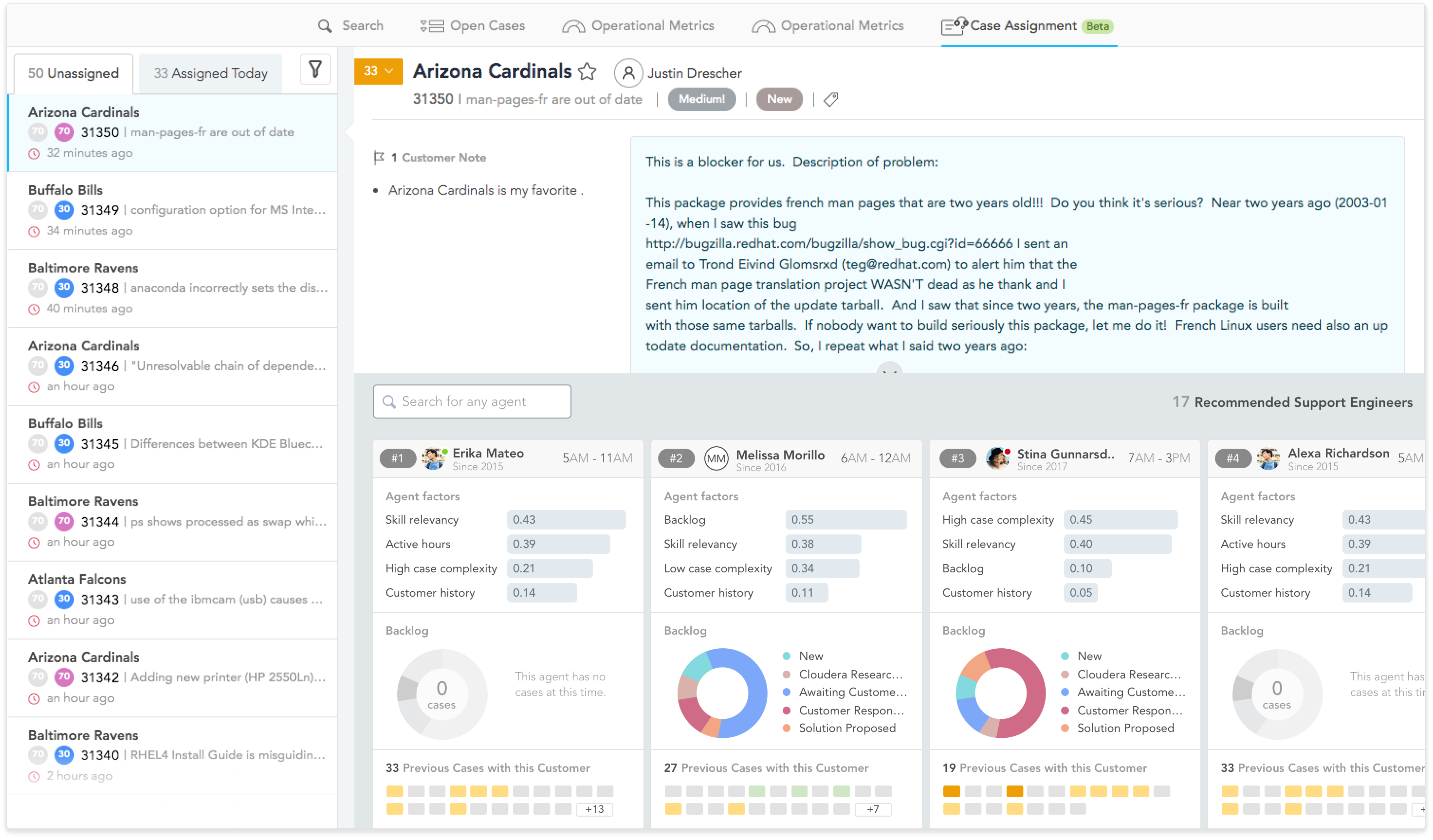Expand Erika Mateo's +13 previous cases
The image size is (1433, 840).
pos(595,810)
